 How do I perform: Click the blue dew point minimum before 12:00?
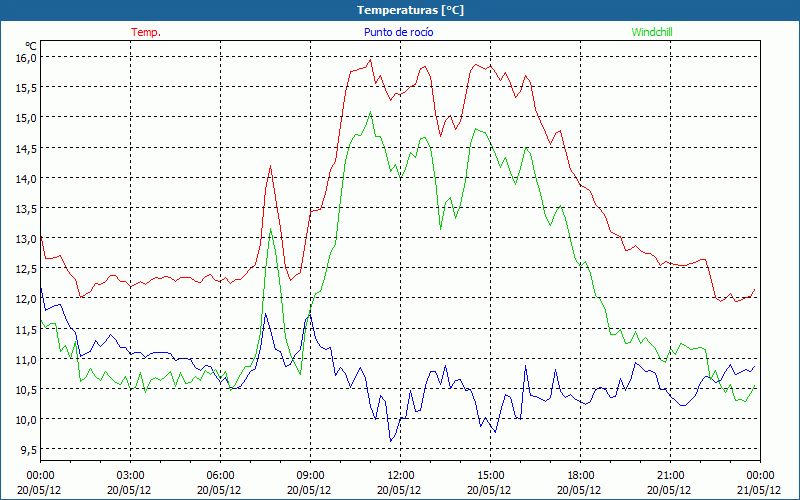(x=390, y=441)
